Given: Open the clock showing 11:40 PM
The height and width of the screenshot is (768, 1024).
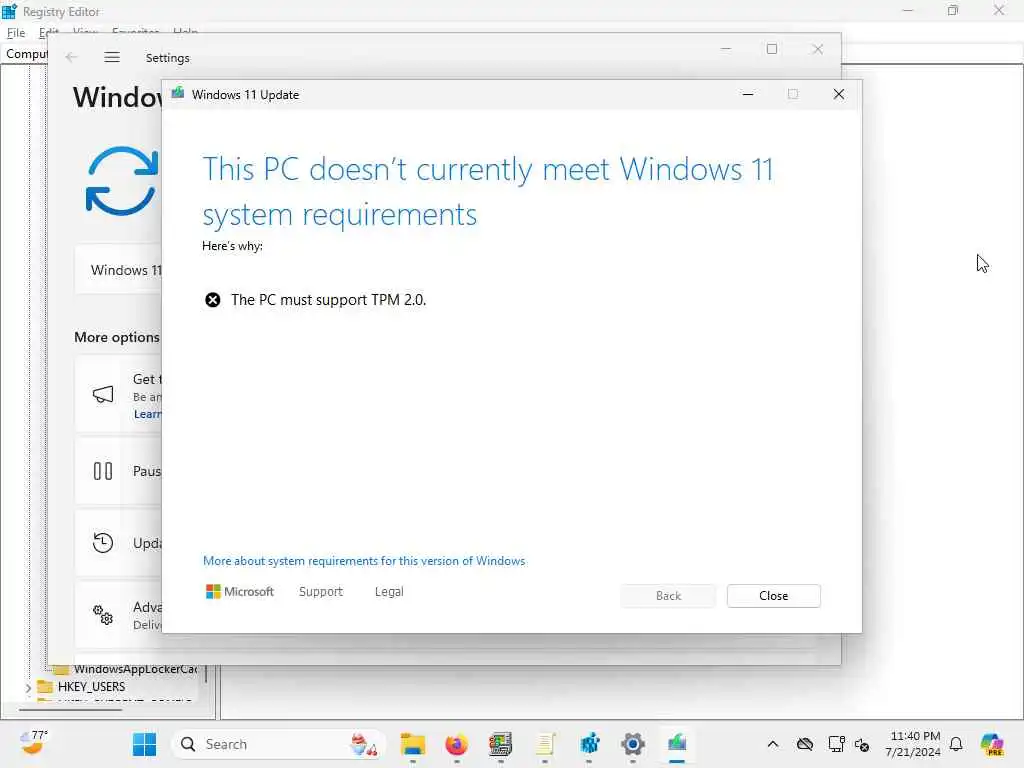Looking at the screenshot, I should [914, 744].
